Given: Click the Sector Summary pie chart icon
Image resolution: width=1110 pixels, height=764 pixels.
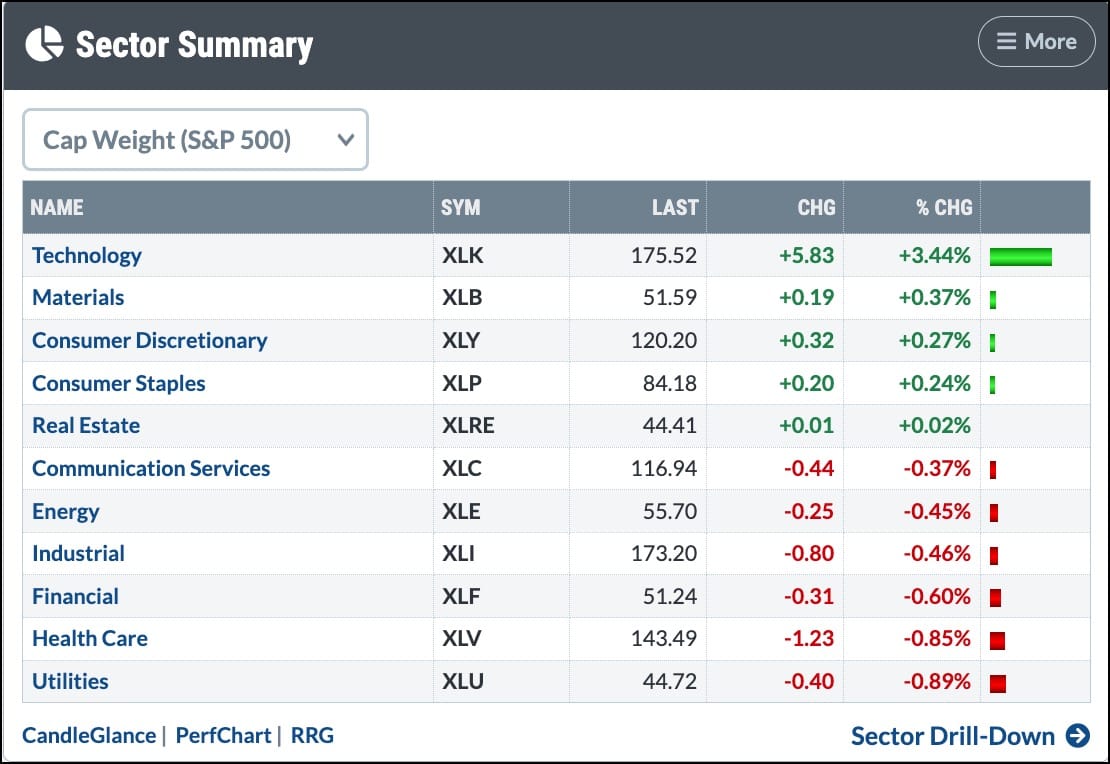Looking at the screenshot, I should pos(44,44).
